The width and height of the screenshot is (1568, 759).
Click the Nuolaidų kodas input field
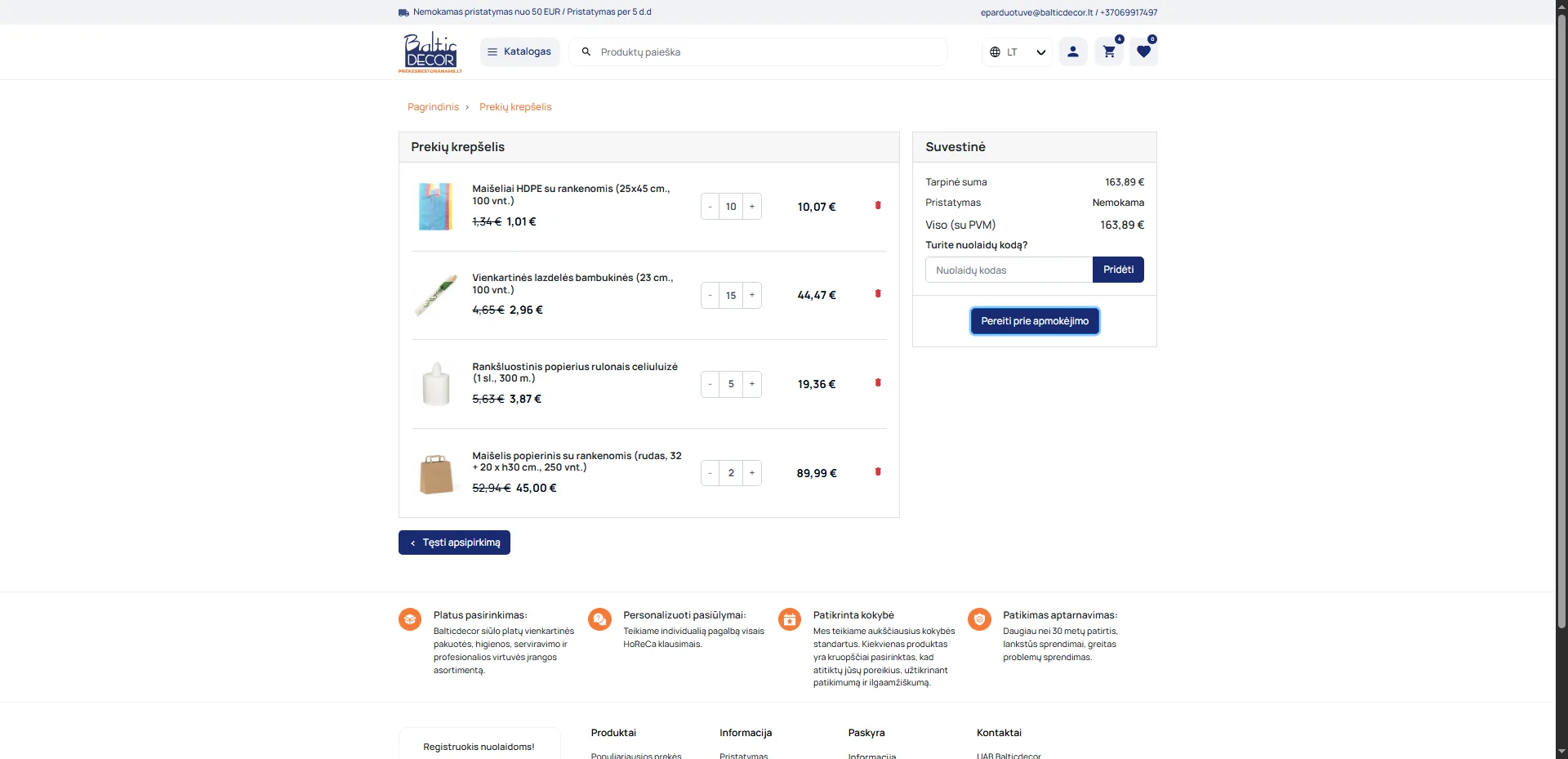click(1008, 270)
